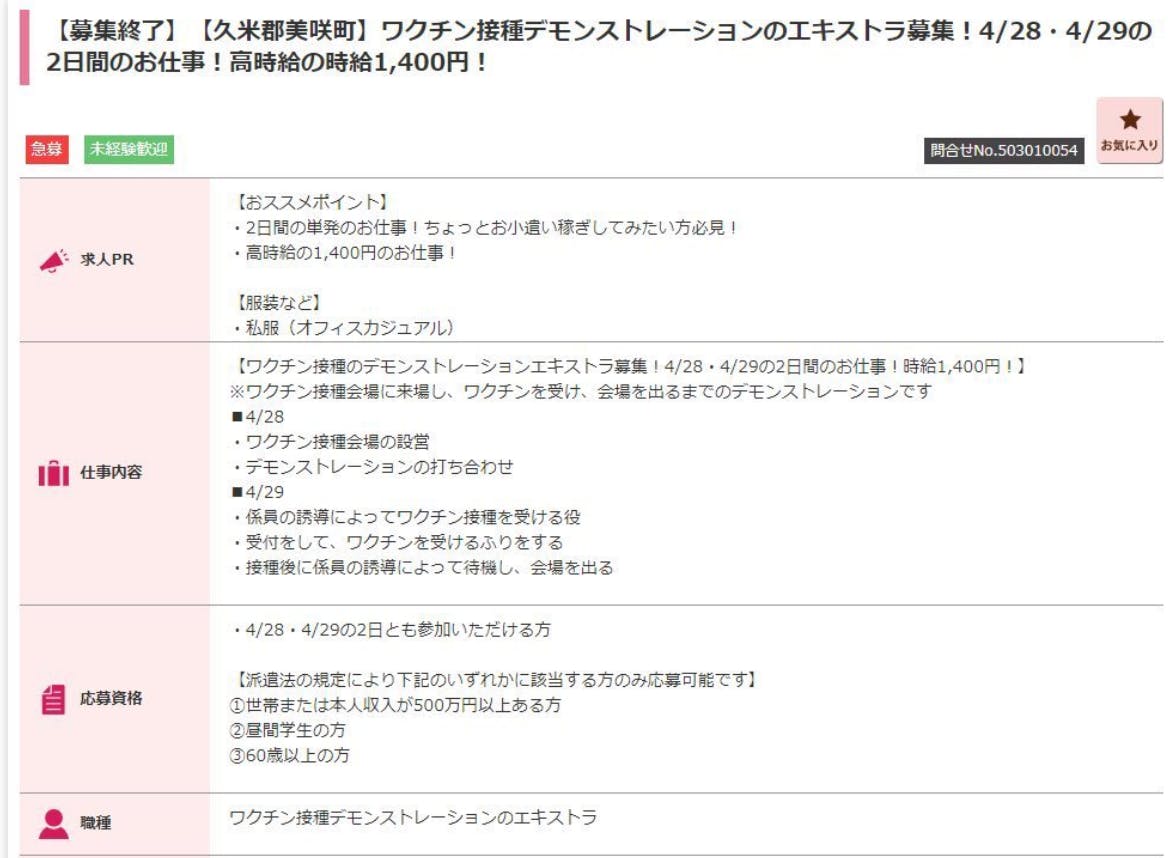
Task: Click the document icon beside 応募資格
Action: 53,700
